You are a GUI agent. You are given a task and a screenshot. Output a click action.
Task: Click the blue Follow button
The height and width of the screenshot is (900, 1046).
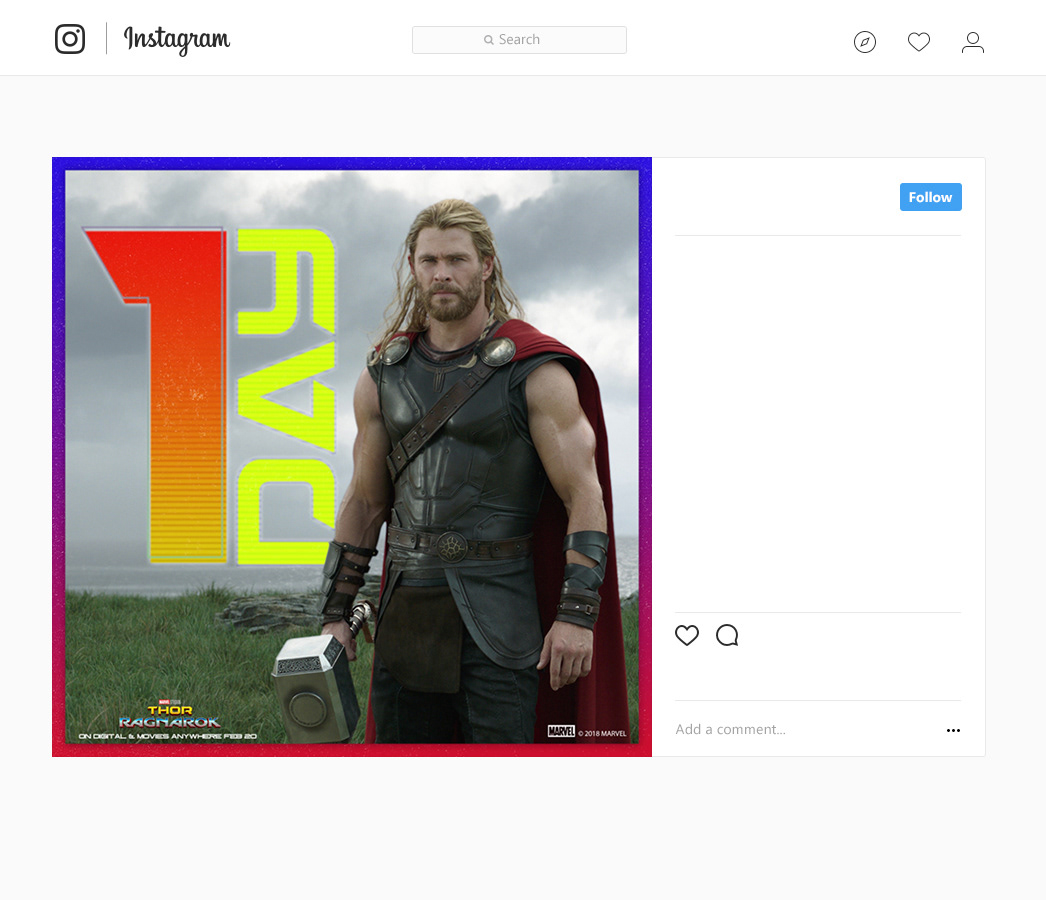click(x=931, y=197)
